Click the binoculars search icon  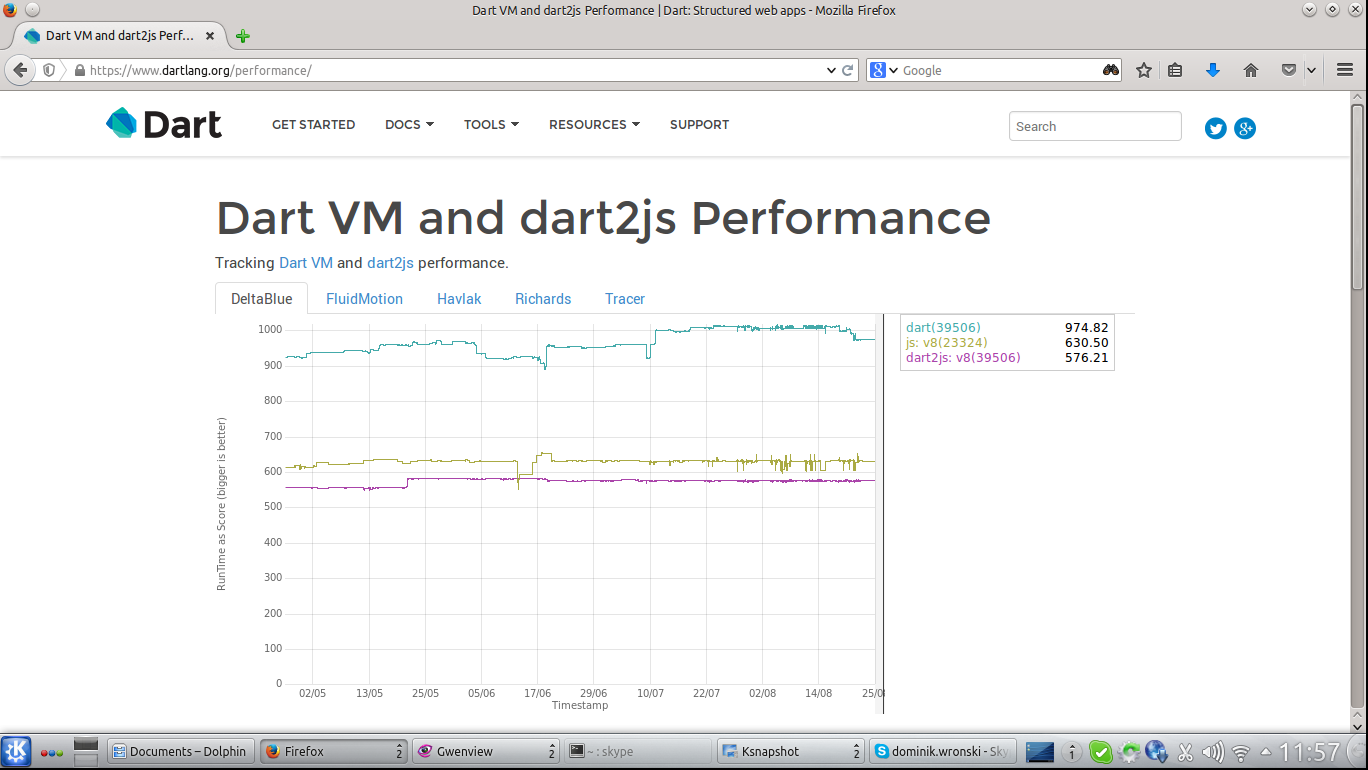pyautogui.click(x=1111, y=71)
